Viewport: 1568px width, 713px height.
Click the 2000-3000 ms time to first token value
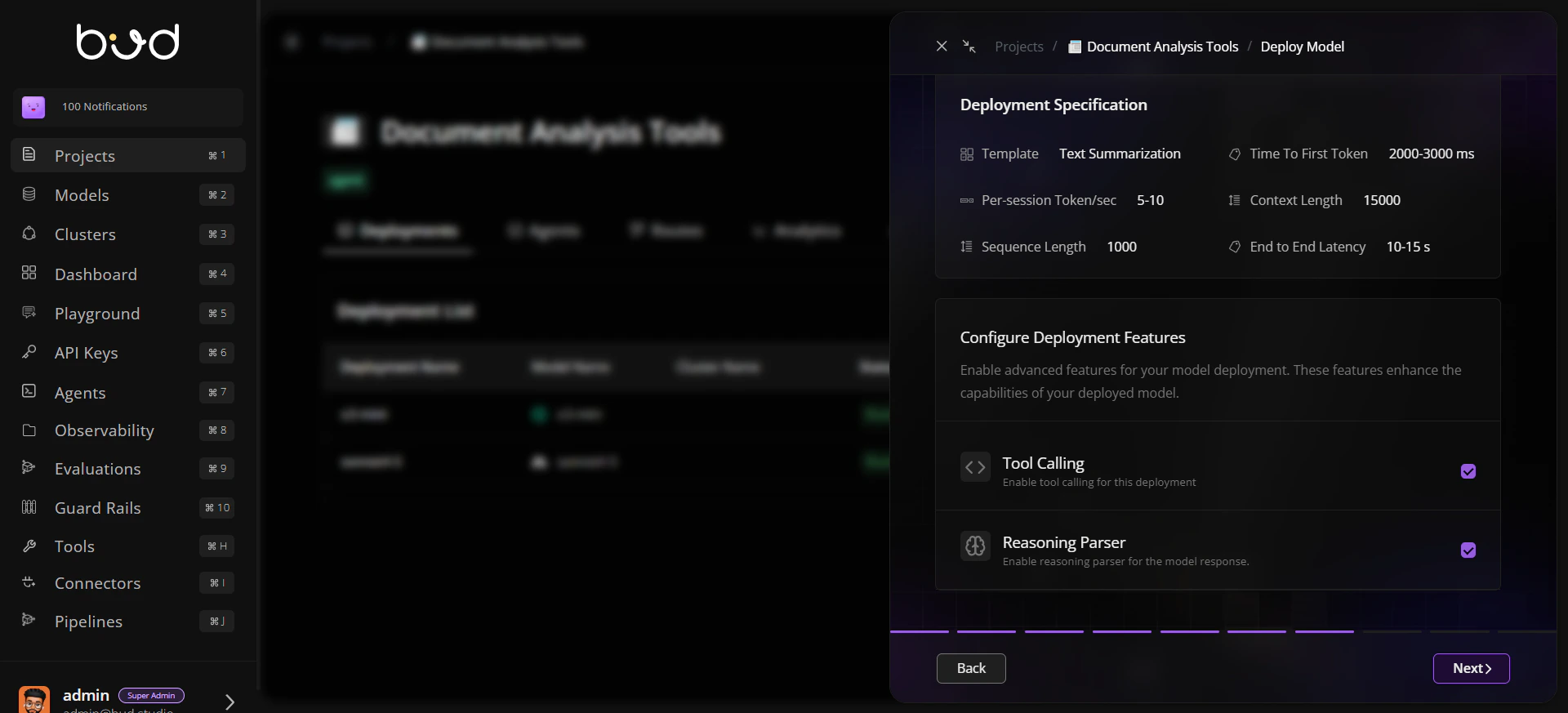click(x=1431, y=154)
